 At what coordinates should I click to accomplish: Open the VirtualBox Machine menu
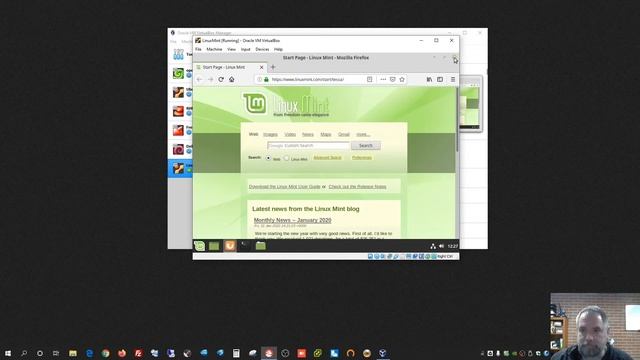[214, 49]
